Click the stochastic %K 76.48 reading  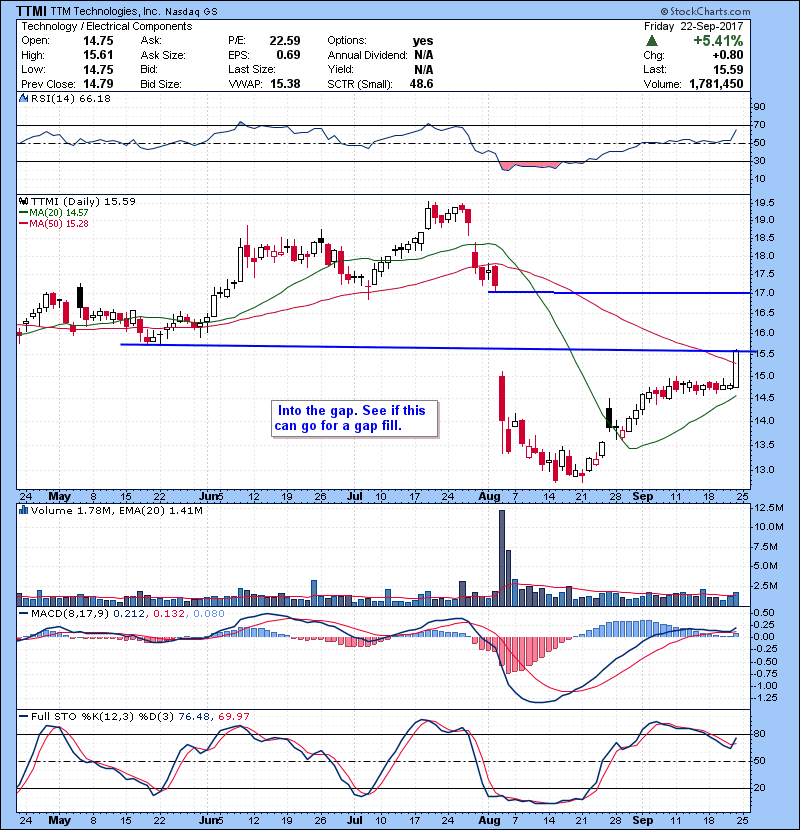[x=195, y=716]
